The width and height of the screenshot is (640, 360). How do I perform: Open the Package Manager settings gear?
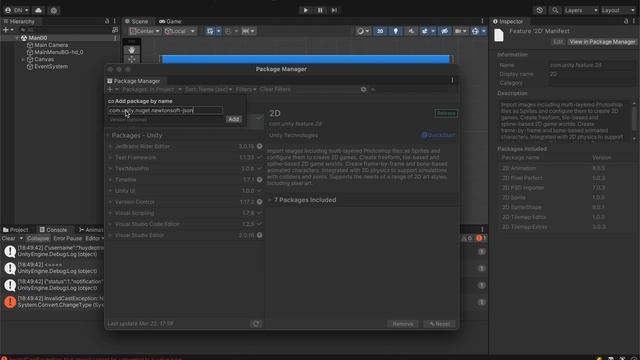click(363, 89)
